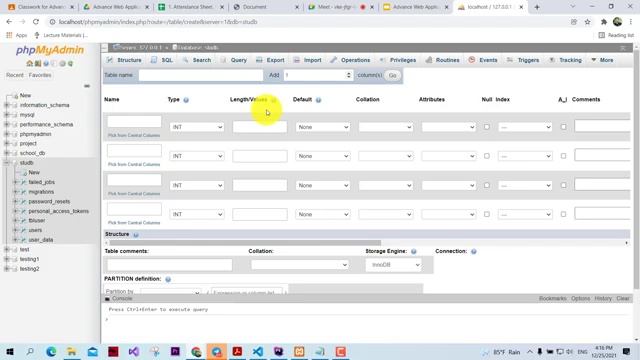Image resolution: width=640 pixels, height=360 pixels.
Task: Select the migrations table in tree
Action: coord(41,192)
